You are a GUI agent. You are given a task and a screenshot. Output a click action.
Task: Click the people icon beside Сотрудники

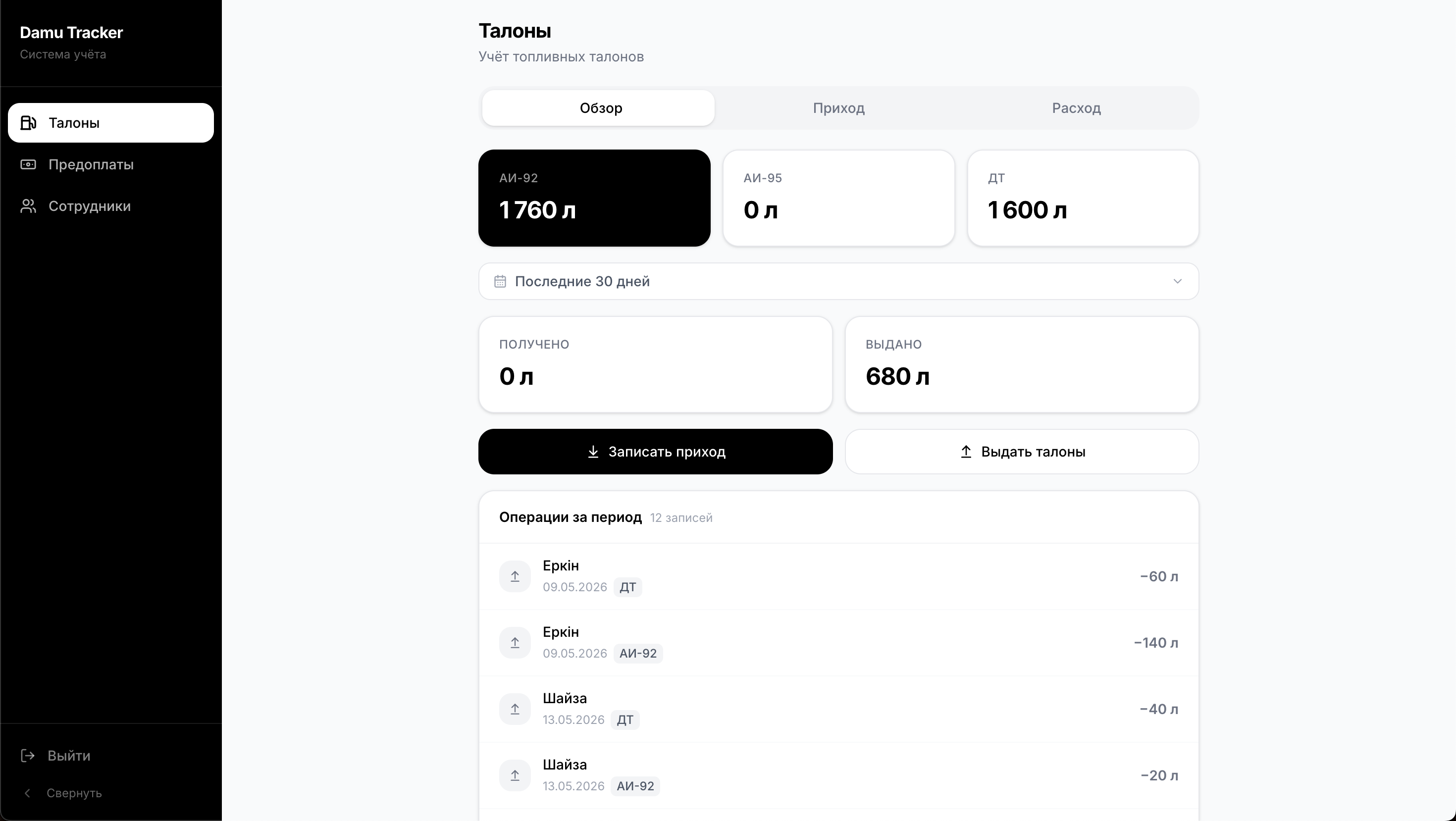pyautogui.click(x=28, y=206)
